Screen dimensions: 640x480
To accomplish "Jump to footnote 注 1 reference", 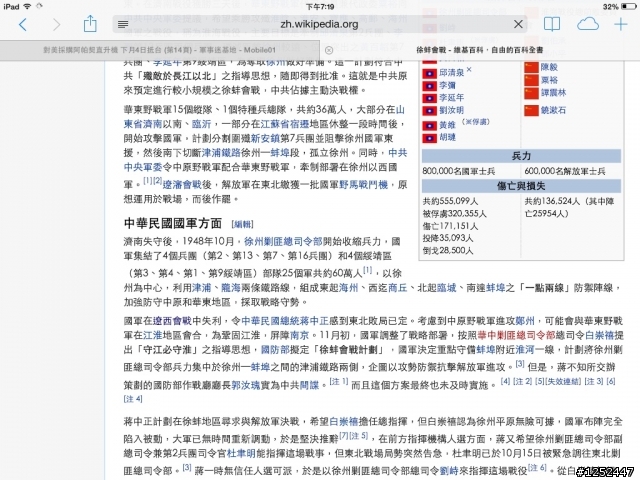I will (x=339, y=382).
